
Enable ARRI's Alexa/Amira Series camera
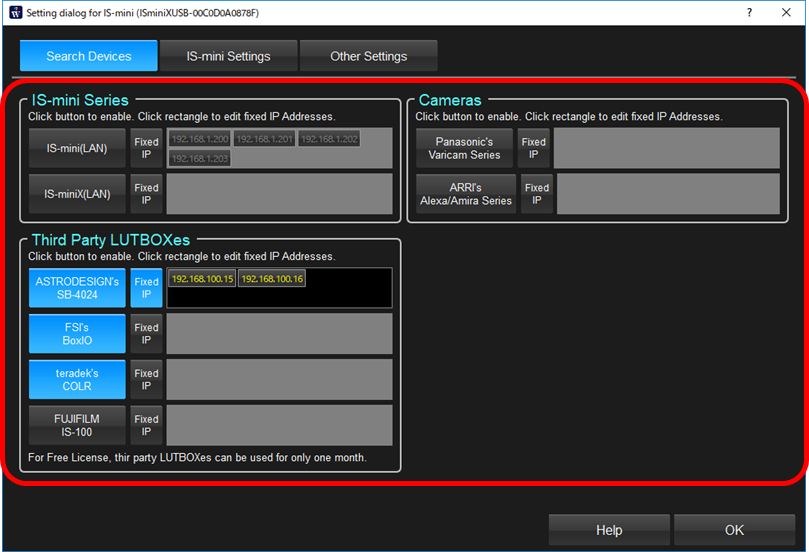(466, 194)
